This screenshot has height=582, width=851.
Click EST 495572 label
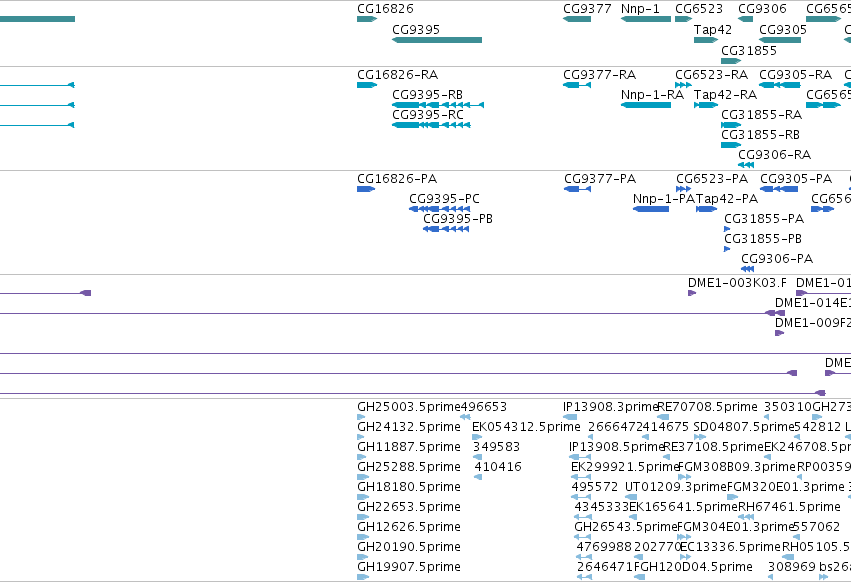595,487
